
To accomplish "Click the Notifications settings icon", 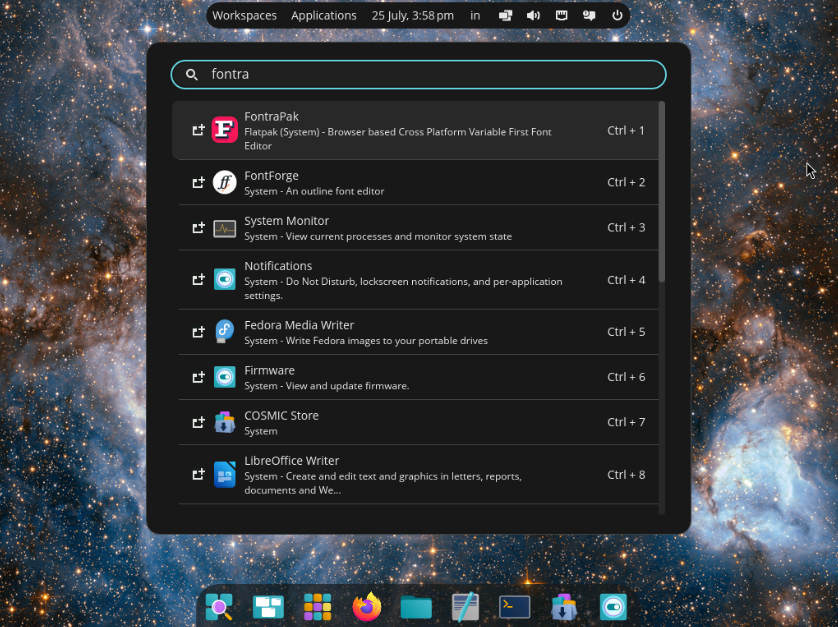I will pyautogui.click(x=224, y=280).
